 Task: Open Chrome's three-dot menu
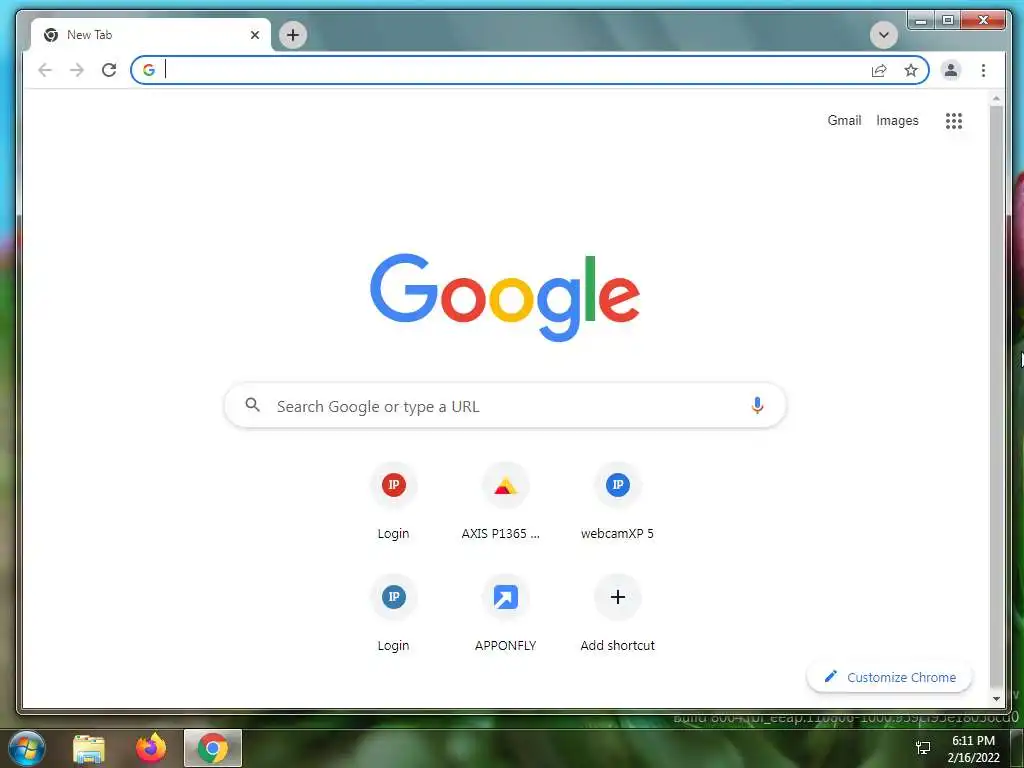(984, 70)
